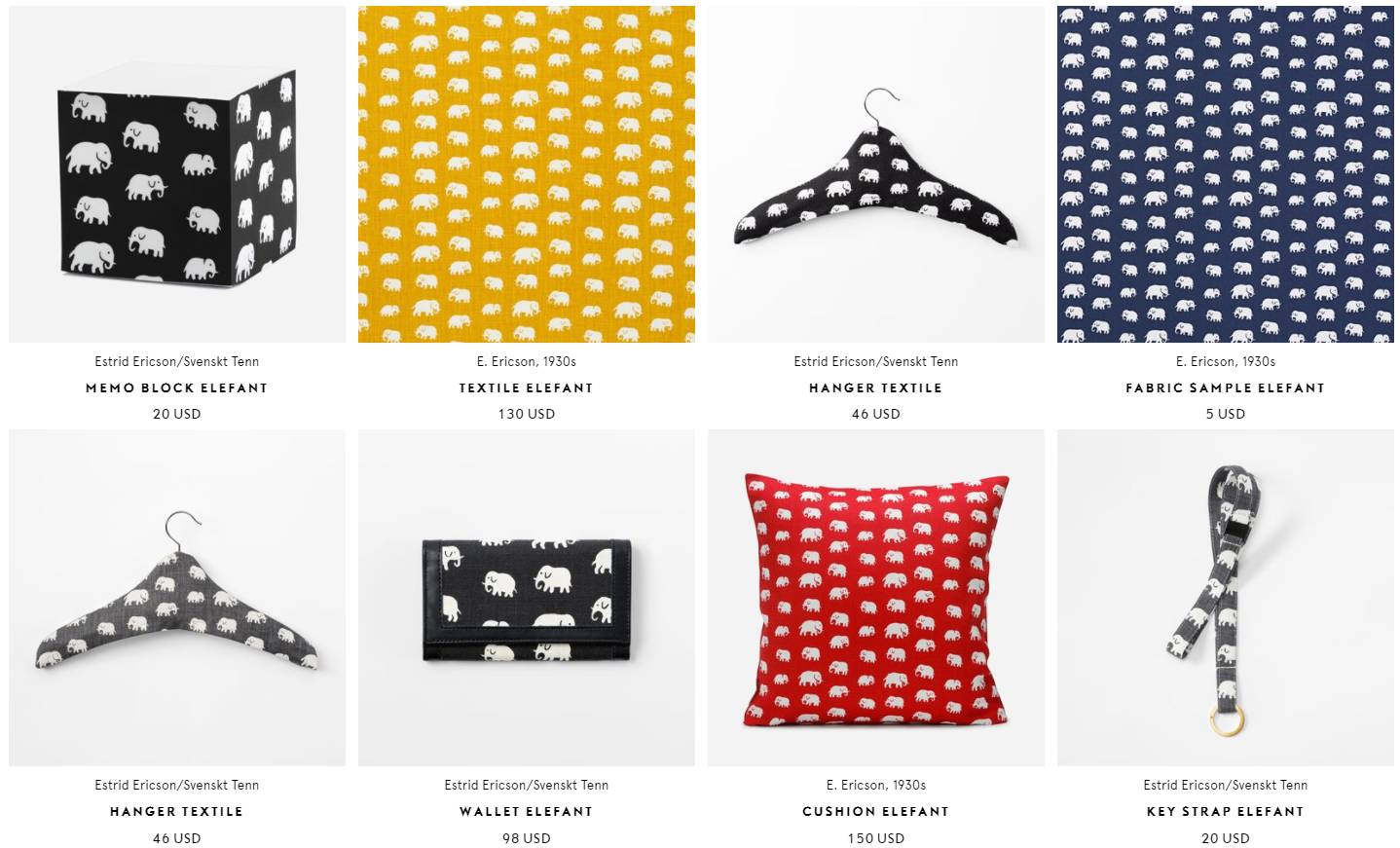This screenshot has height=848, width=1400.
Task: Click the FABRIC SAMPLE ELEFANT title
Action: click(x=1226, y=387)
